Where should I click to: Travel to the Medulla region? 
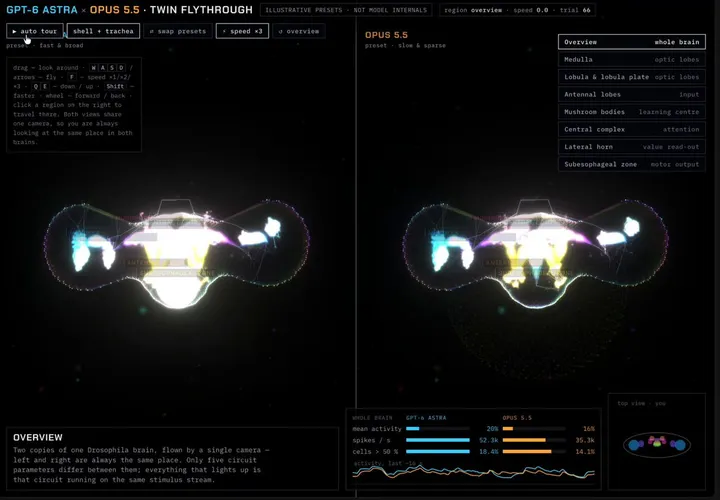click(632, 59)
